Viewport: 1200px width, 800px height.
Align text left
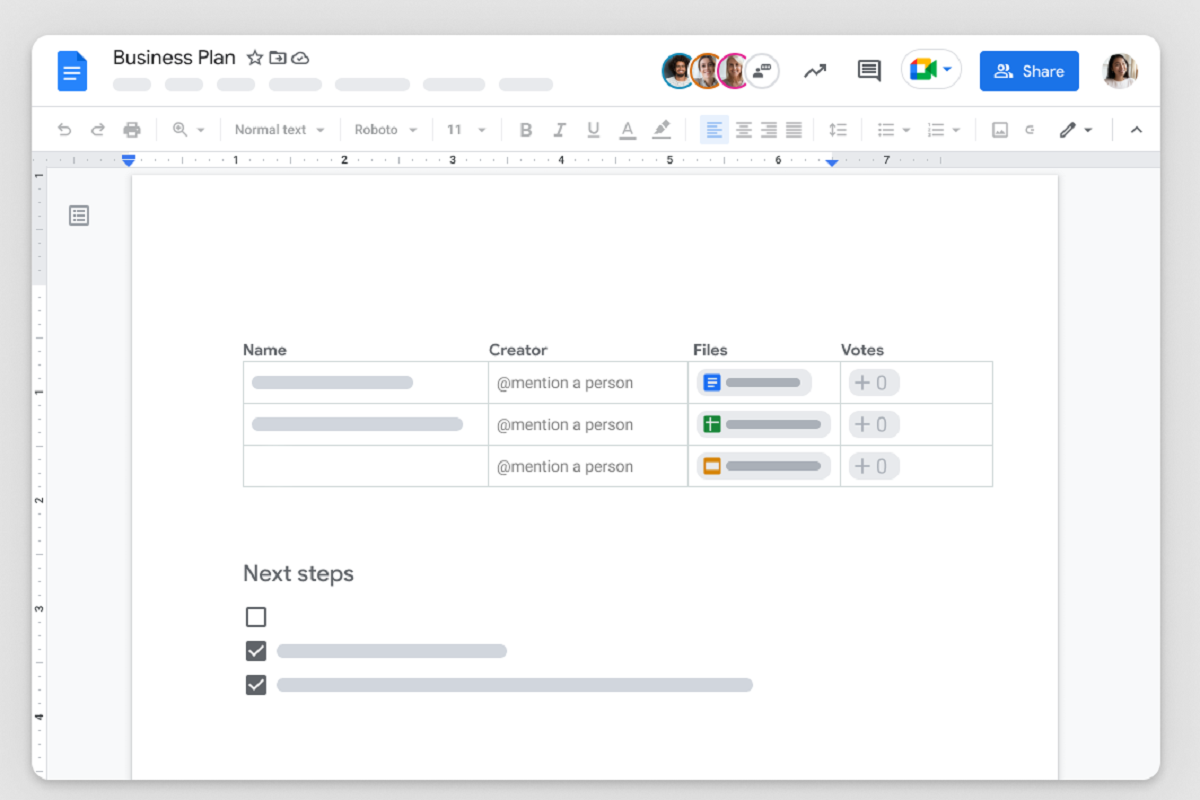coord(714,130)
